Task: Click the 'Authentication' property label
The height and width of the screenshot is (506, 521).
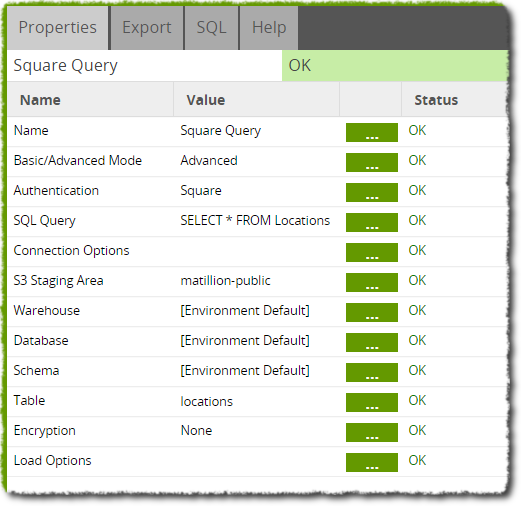Action: click(x=56, y=191)
